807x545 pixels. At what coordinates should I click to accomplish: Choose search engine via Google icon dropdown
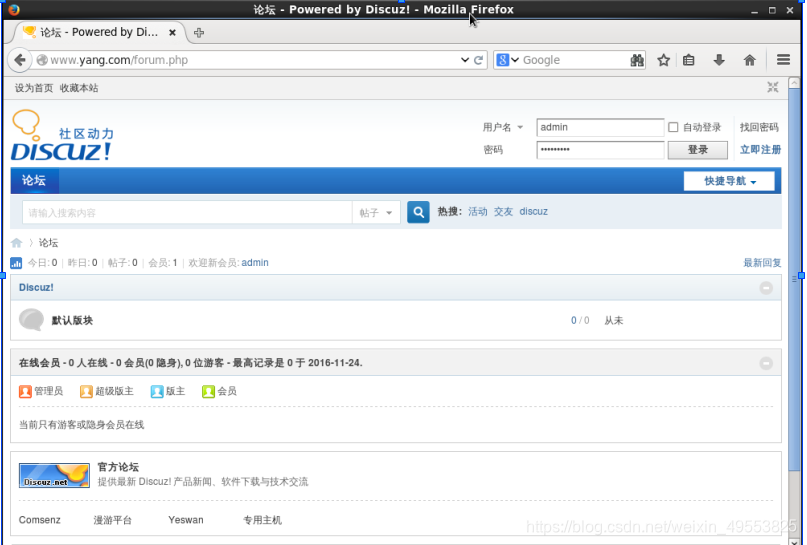coord(507,60)
